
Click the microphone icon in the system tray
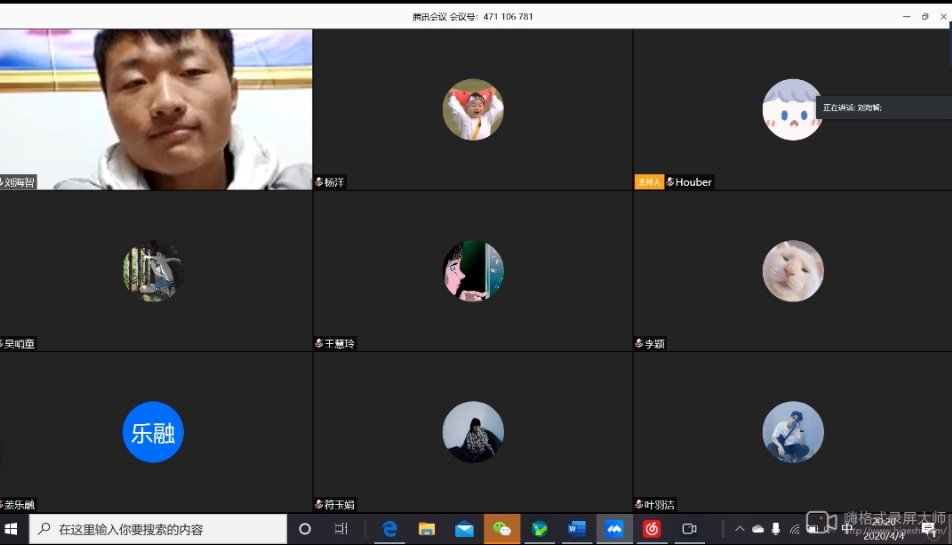click(x=776, y=529)
